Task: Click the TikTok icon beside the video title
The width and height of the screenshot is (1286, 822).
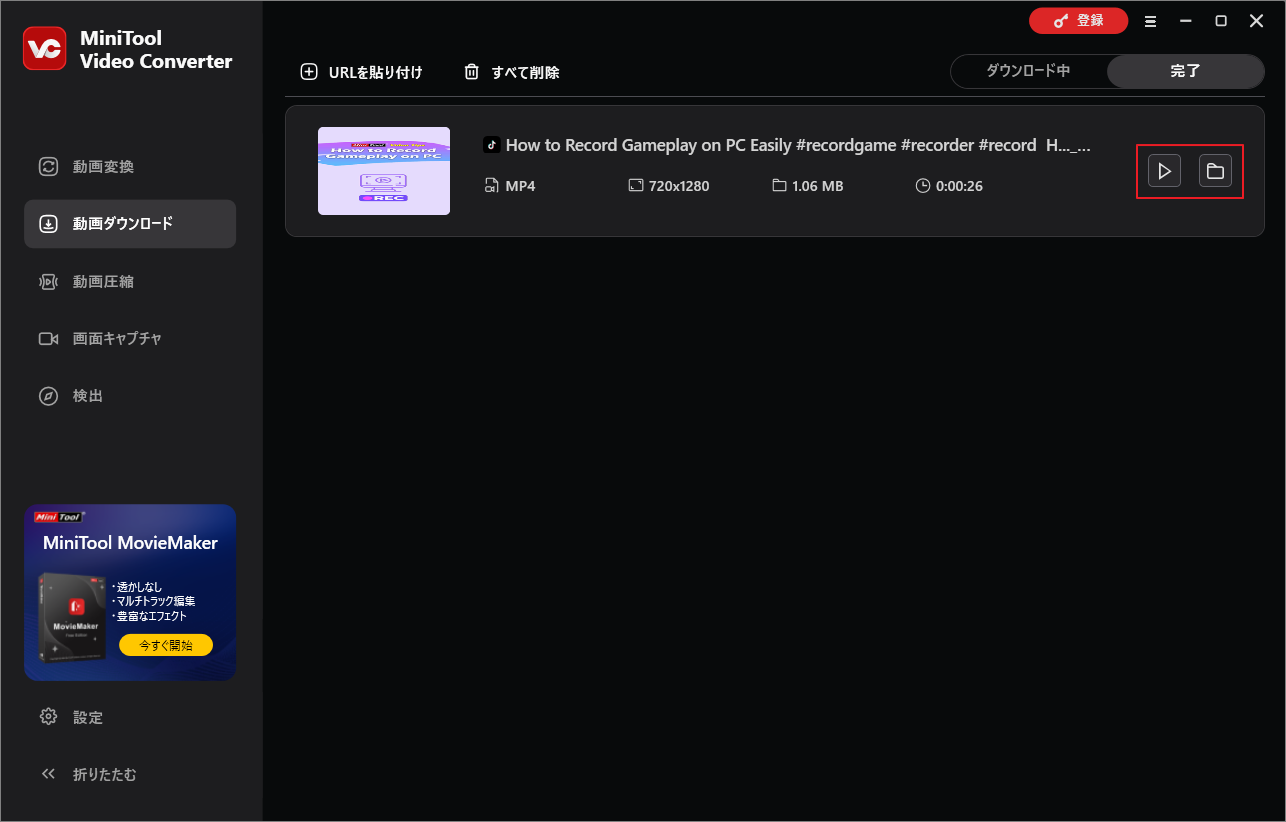Action: coord(491,145)
